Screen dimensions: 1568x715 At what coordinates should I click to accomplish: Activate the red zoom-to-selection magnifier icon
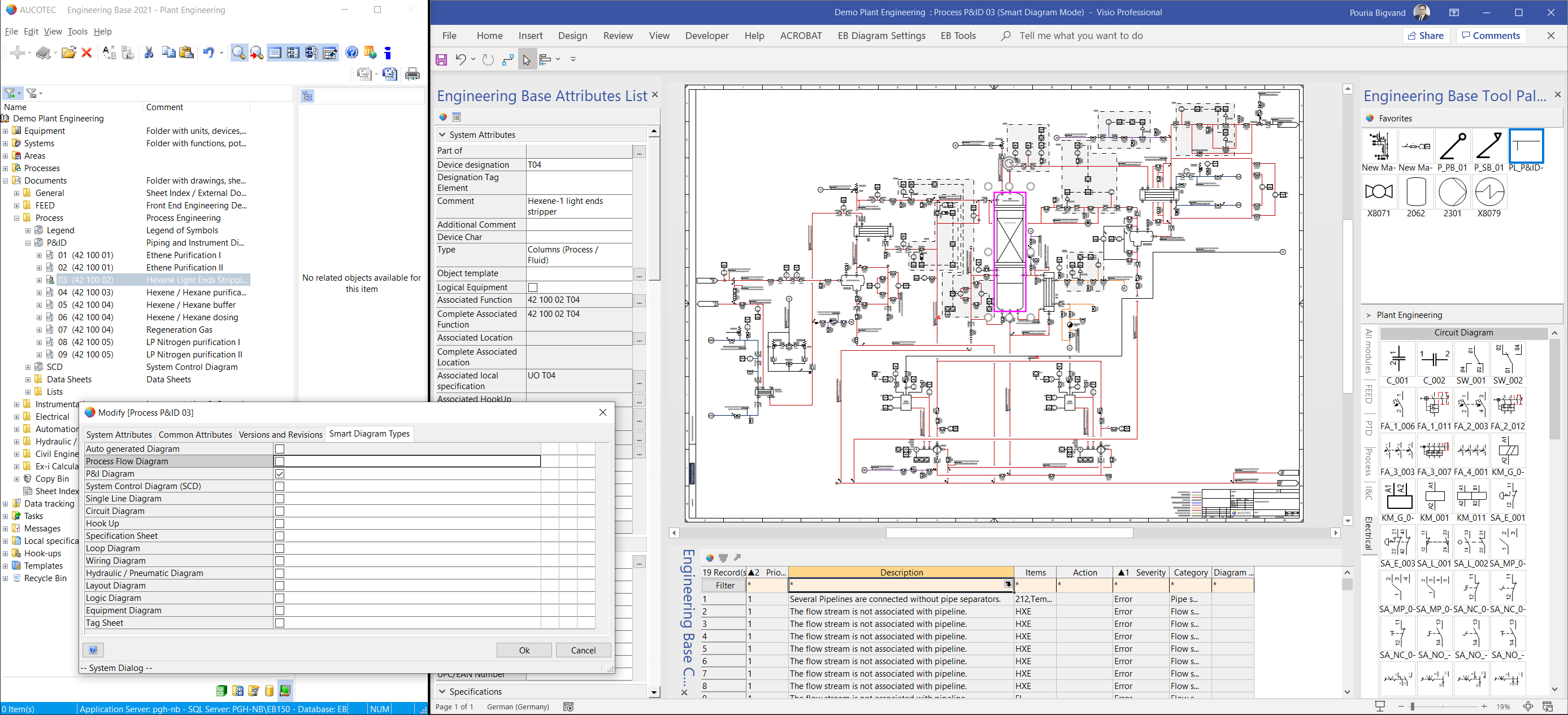257,53
